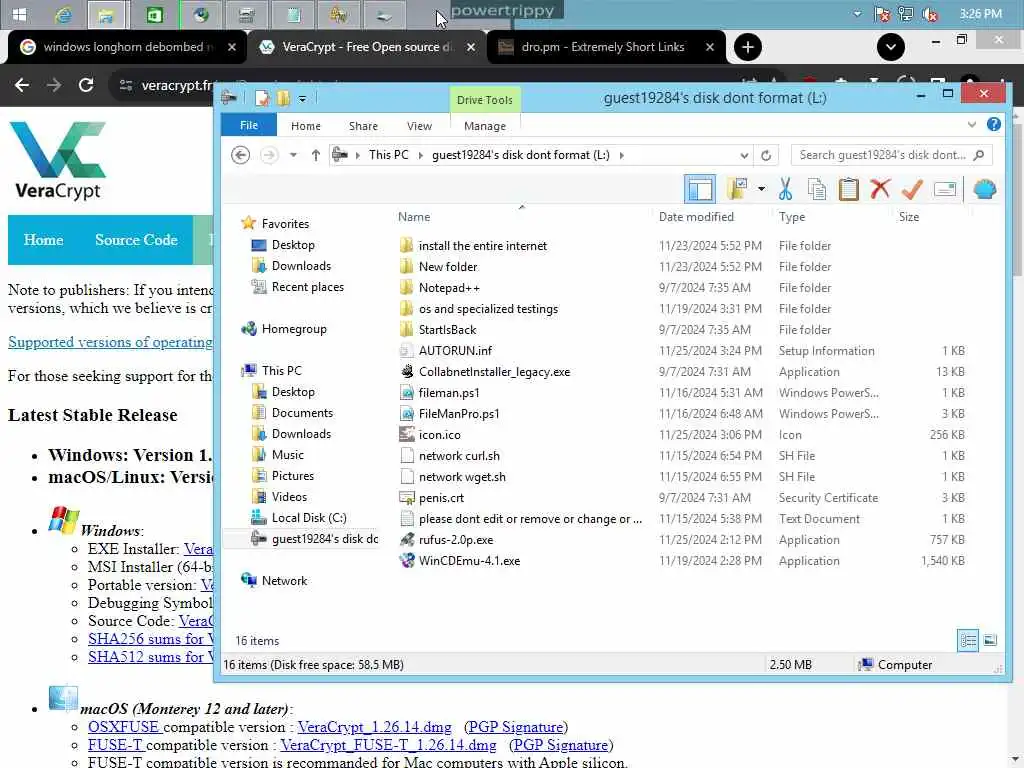Screen dimensions: 1024x768
Task: Click the Source Code link on VeraCrypt page
Action: pyautogui.click(x=136, y=240)
